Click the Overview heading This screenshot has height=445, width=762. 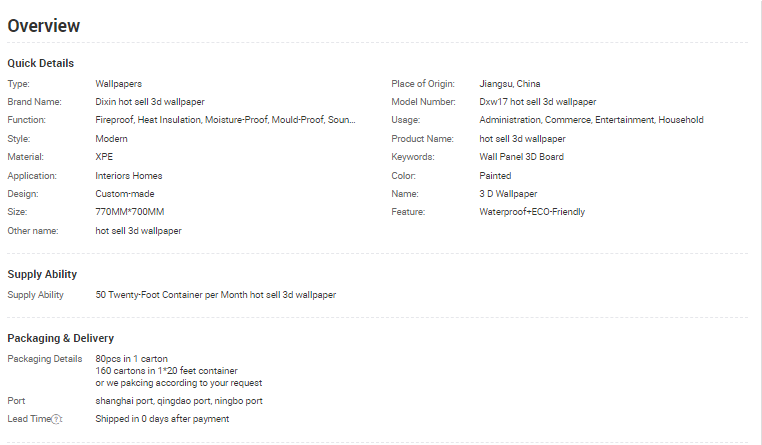pos(44,26)
